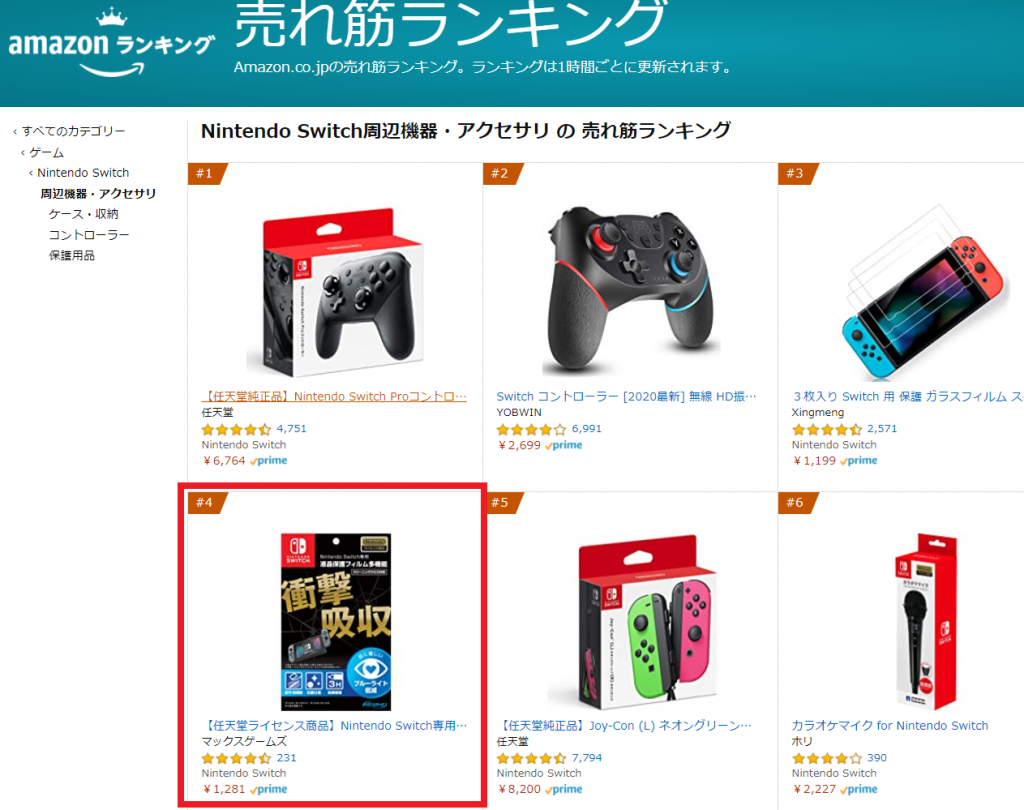Open the 衝撃吸収 film product image
The width and height of the screenshot is (1024, 810).
(336, 621)
